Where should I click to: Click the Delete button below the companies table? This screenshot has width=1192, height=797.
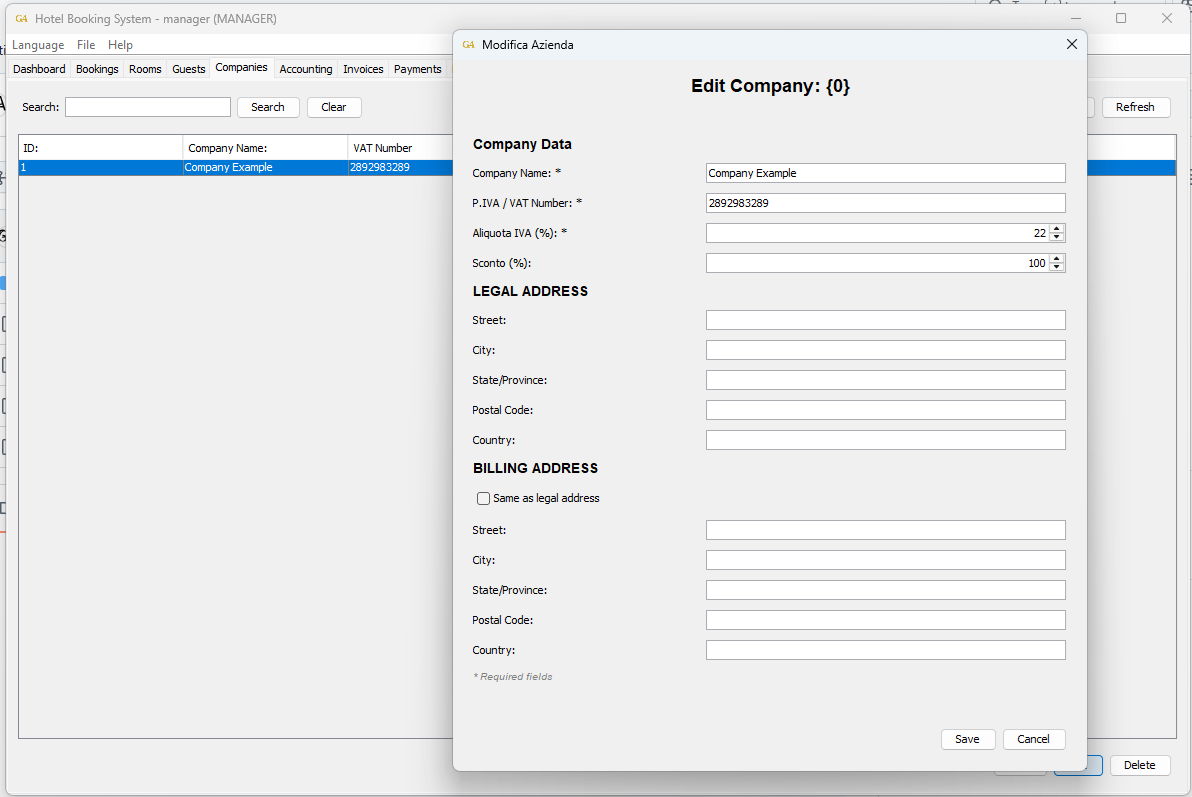pyautogui.click(x=1139, y=765)
